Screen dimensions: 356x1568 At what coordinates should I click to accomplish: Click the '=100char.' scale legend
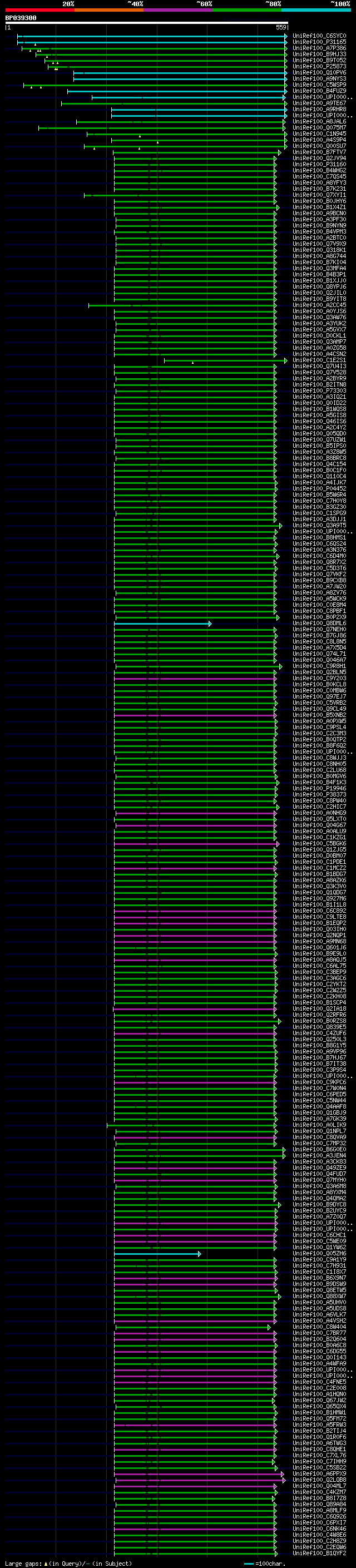pyautogui.click(x=264, y=1564)
